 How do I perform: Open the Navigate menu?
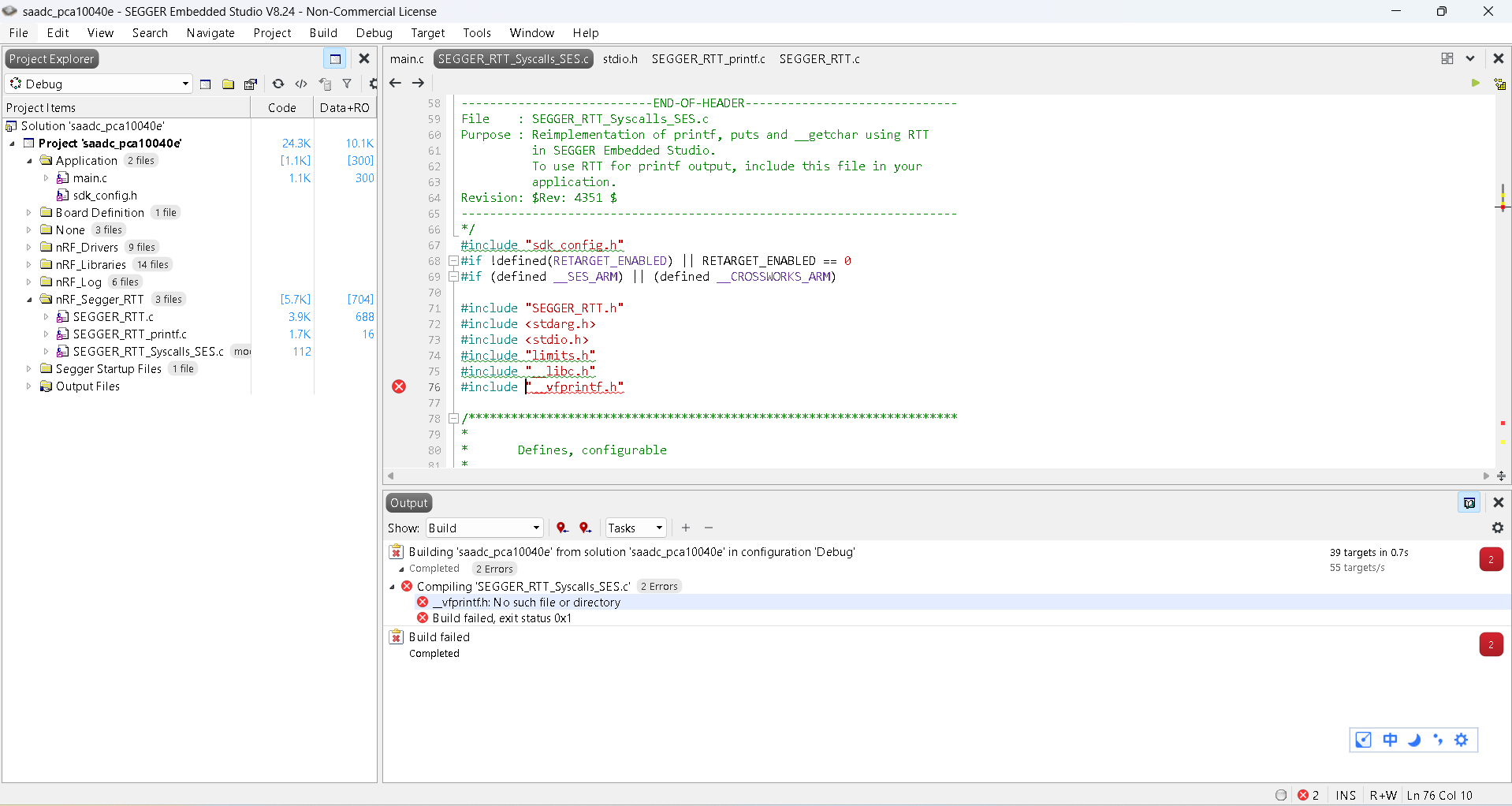point(210,33)
